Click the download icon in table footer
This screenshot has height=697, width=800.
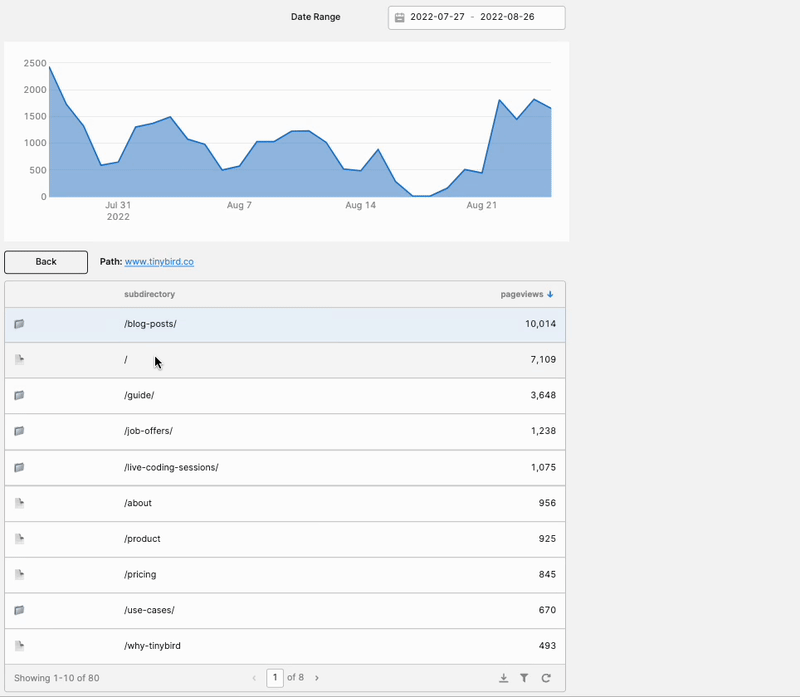pos(503,678)
